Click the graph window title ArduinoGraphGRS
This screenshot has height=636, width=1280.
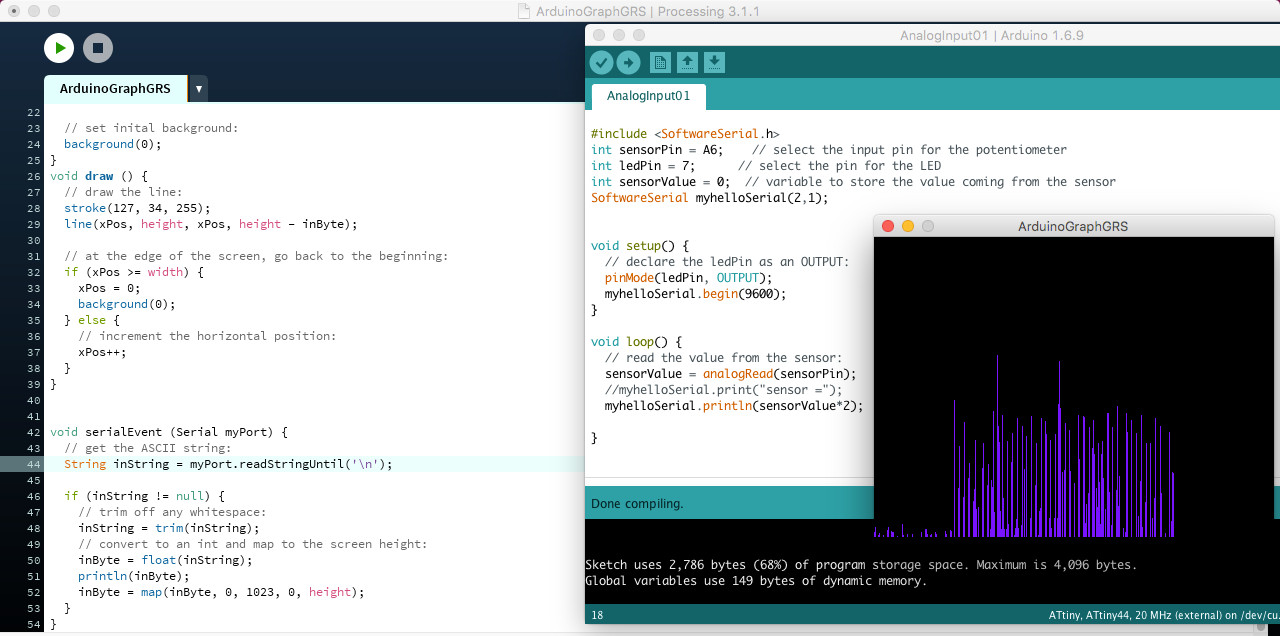coord(1073,226)
